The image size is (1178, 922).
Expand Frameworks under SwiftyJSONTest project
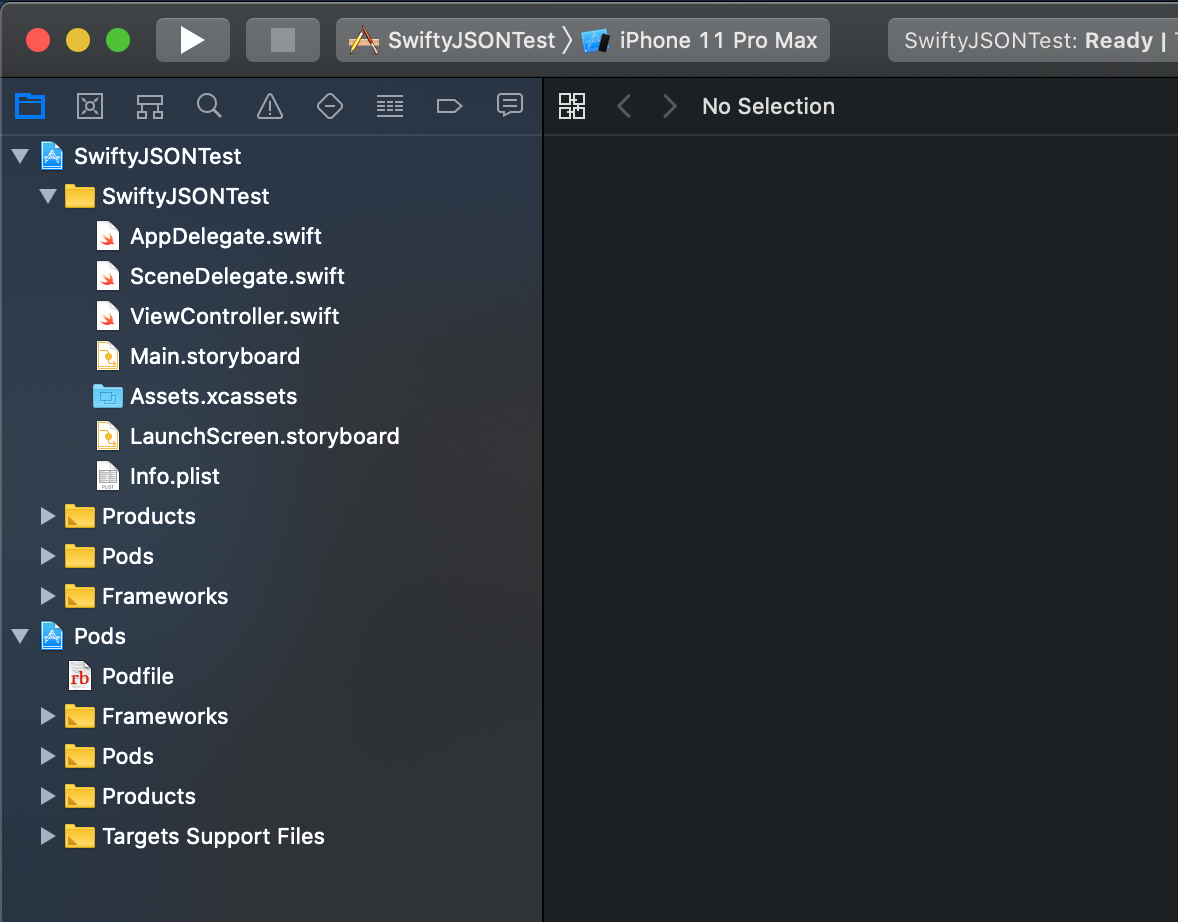[48, 596]
